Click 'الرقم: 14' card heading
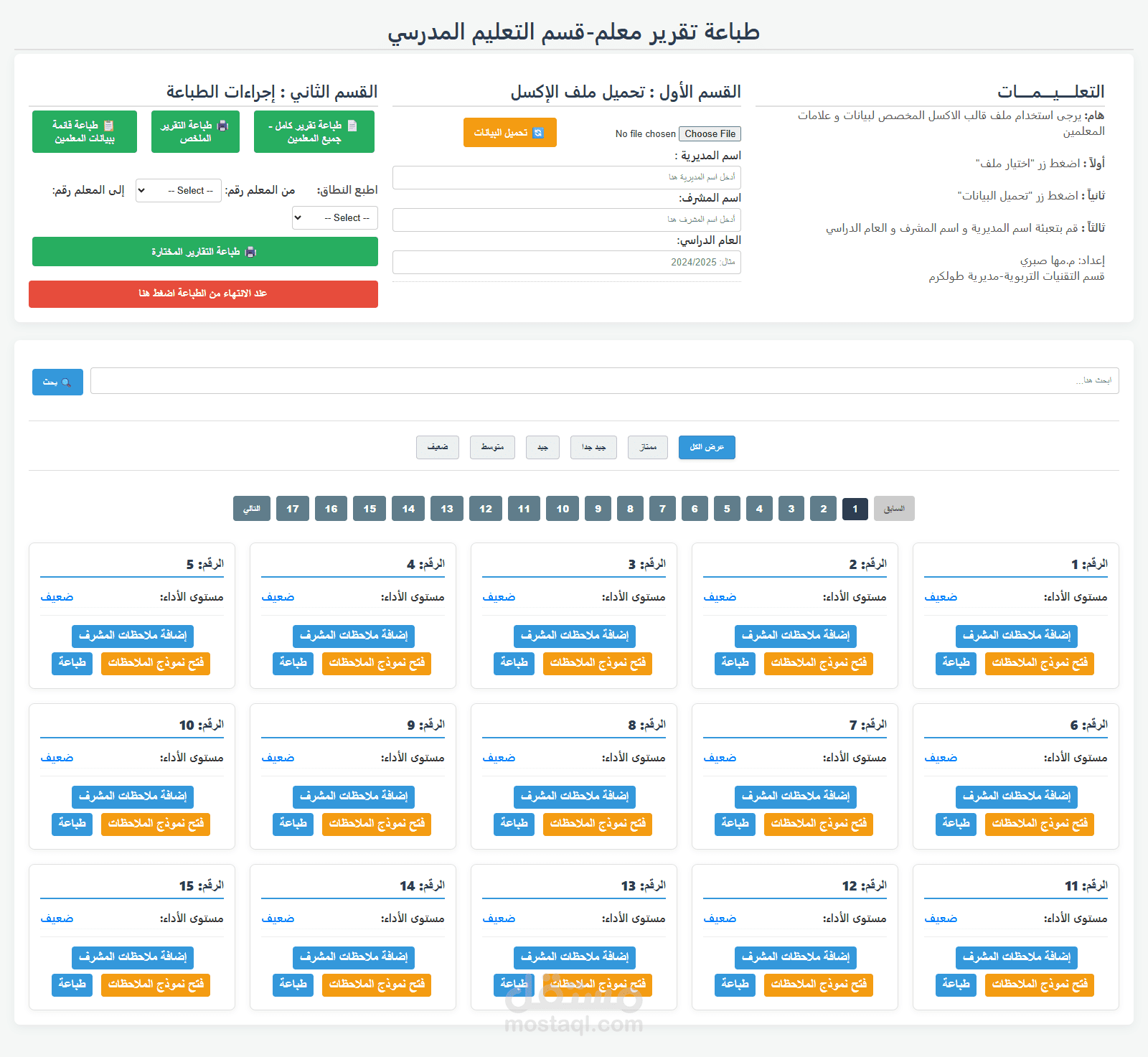Viewport: 1148px width, 1057px height. tap(422, 885)
